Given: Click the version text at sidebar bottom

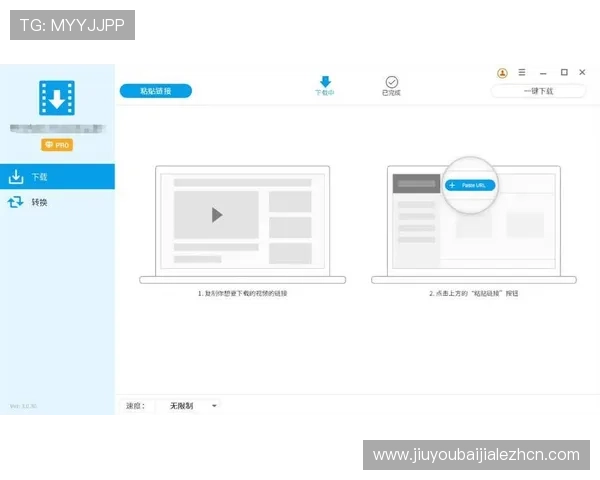Looking at the screenshot, I should click(x=22, y=406).
